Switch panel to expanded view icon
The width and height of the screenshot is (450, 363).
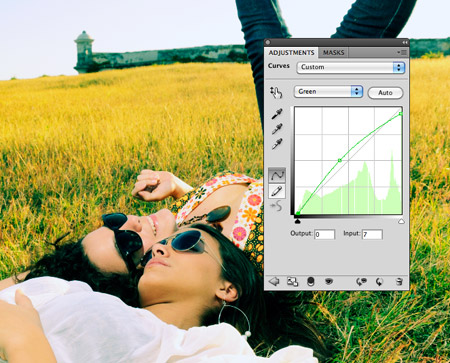point(292,282)
